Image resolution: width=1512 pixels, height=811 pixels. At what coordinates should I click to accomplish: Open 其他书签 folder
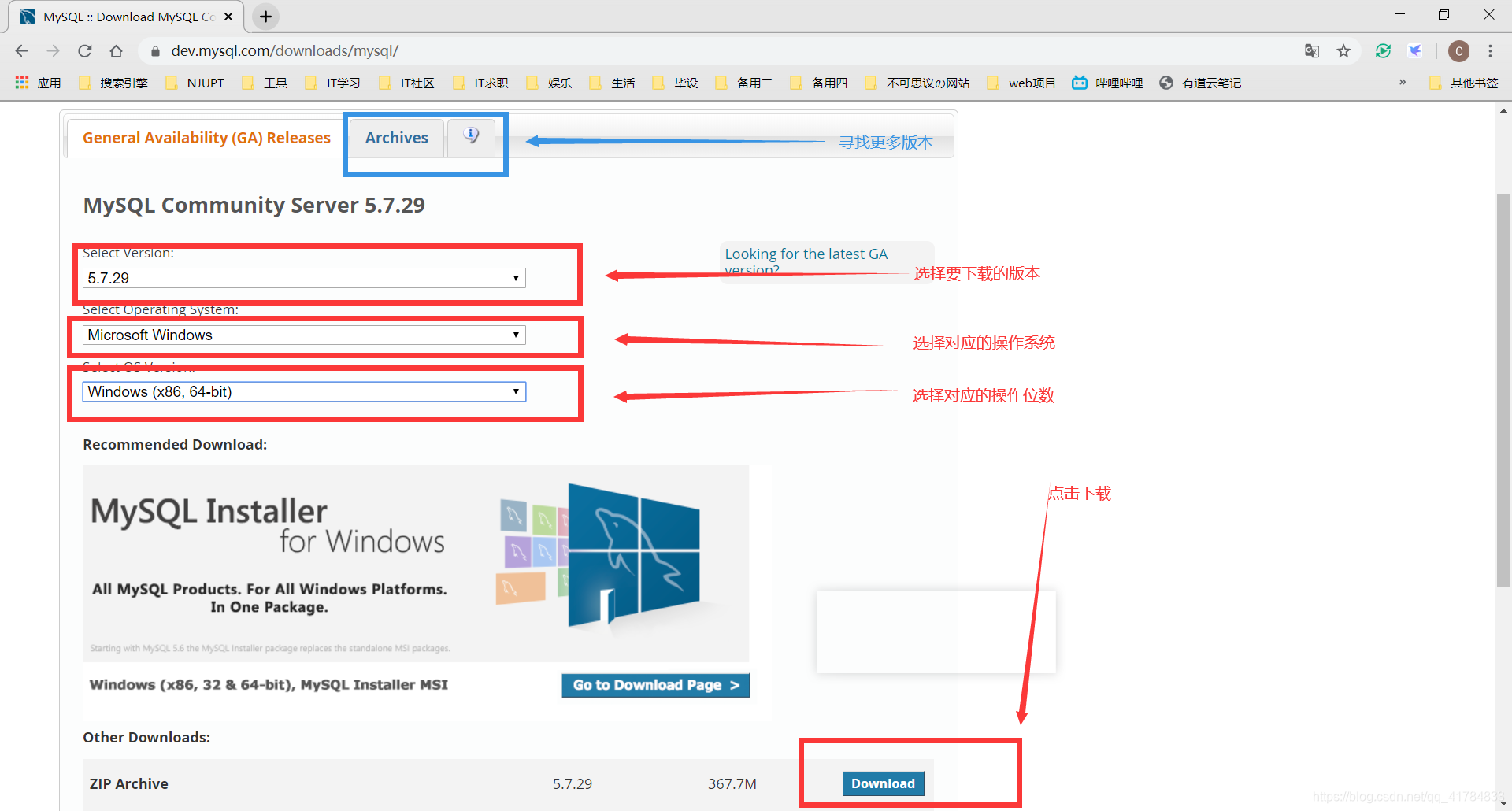[1464, 83]
